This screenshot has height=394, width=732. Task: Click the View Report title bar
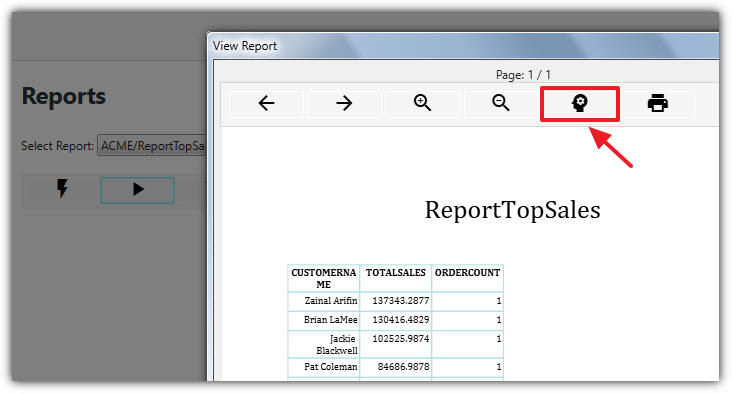point(462,46)
